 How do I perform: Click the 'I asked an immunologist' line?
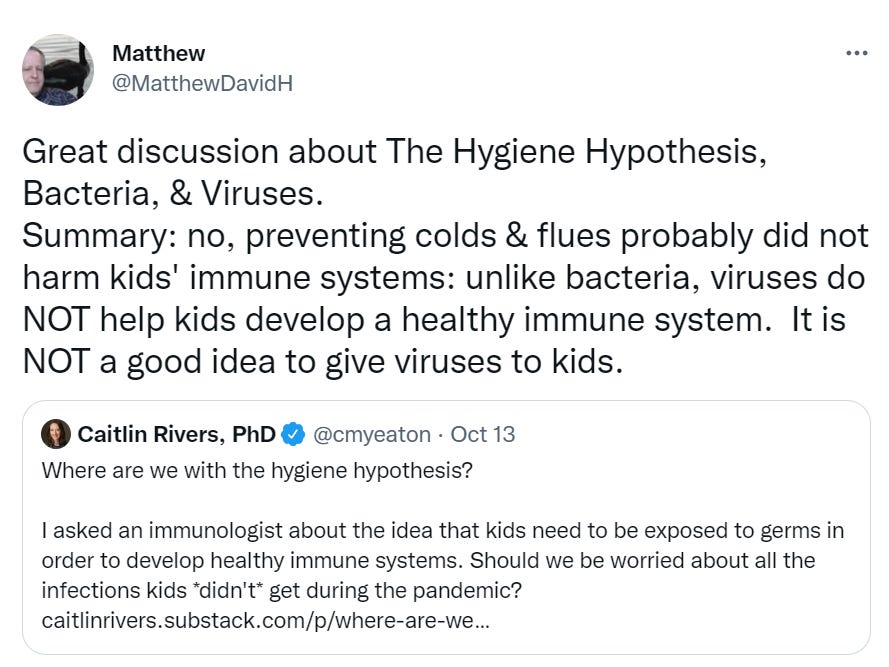coord(443,530)
